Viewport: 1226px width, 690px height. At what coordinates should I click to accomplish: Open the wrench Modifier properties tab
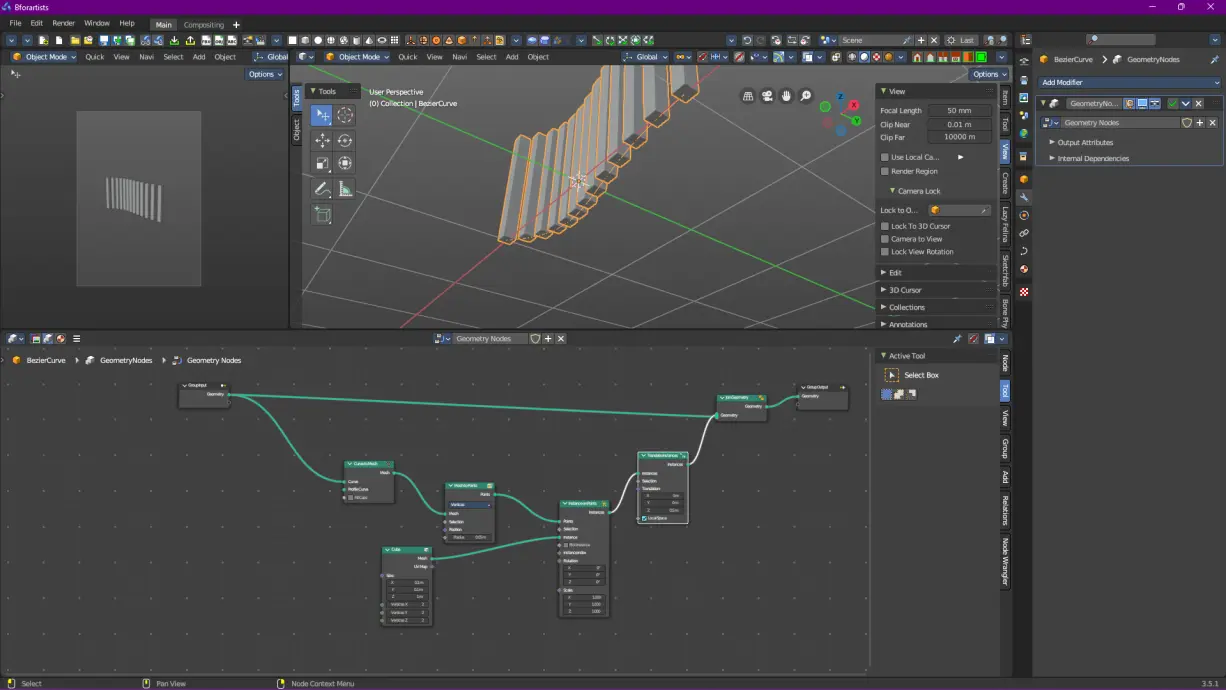1023,197
